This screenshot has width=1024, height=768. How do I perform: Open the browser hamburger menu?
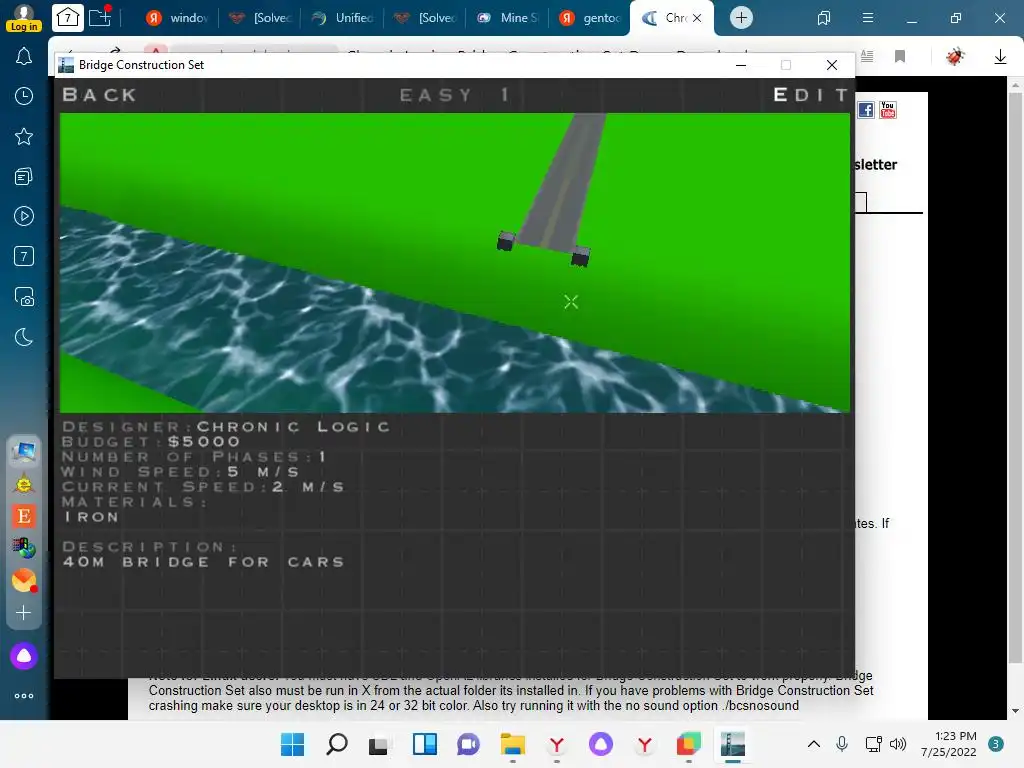pos(868,18)
